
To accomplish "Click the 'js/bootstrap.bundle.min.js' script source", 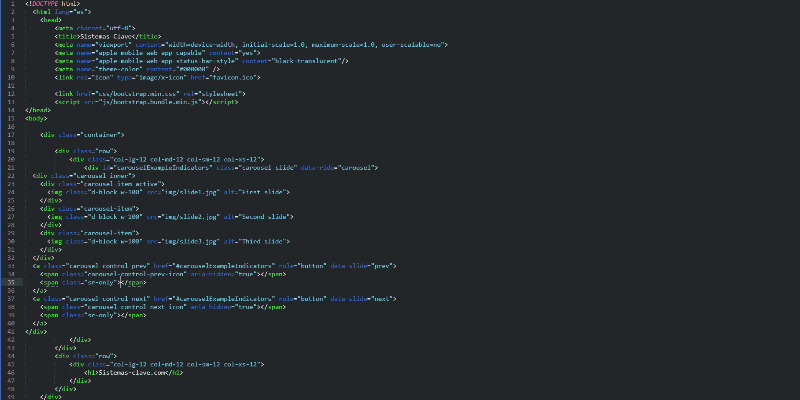I will [x=150, y=102].
